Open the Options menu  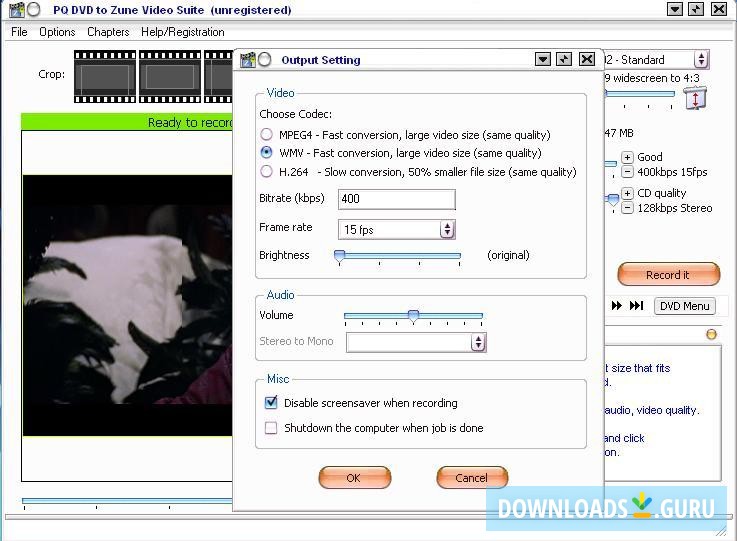pyautogui.click(x=57, y=32)
